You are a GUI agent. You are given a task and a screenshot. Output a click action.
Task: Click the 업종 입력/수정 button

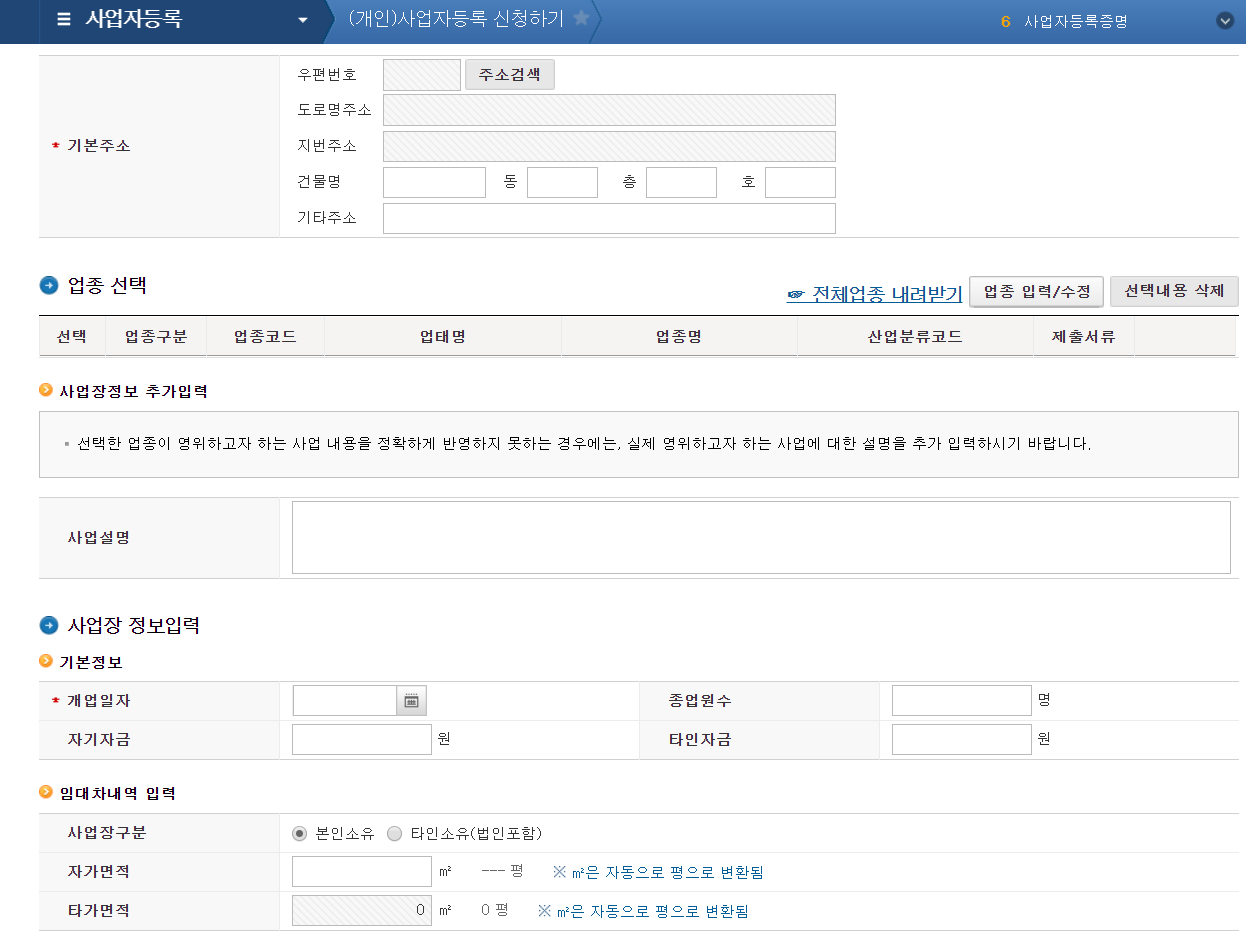1036,291
